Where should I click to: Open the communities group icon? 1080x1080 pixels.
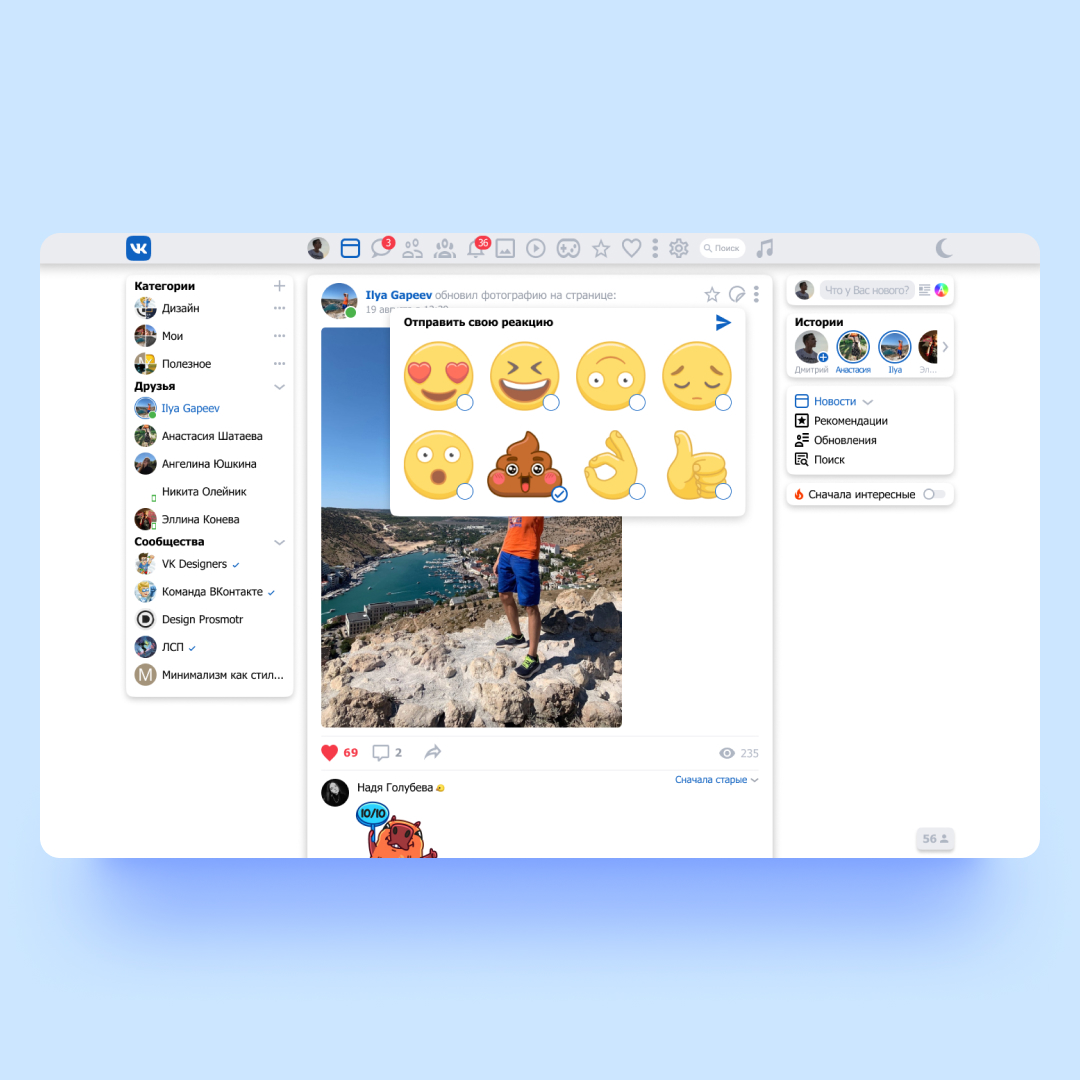(x=444, y=249)
